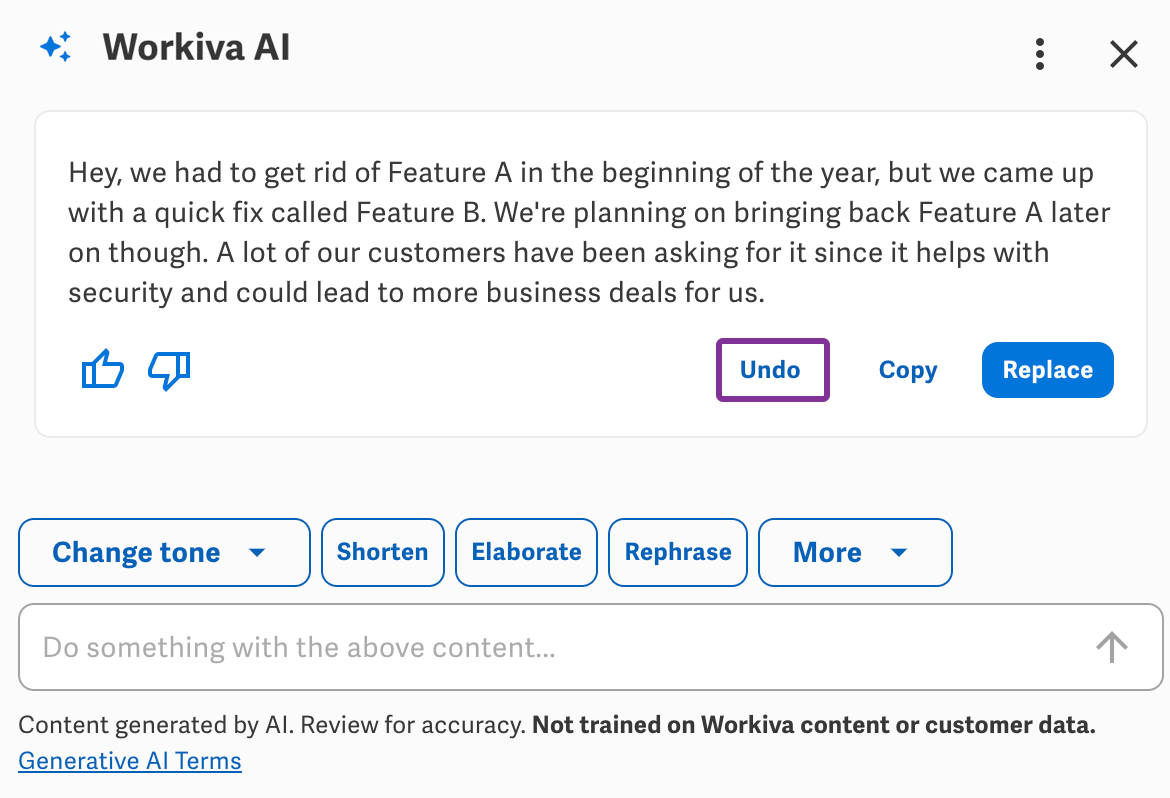Viewport: 1170px width, 798px height.
Task: Click Rephrase to reword the content
Action: [677, 552]
